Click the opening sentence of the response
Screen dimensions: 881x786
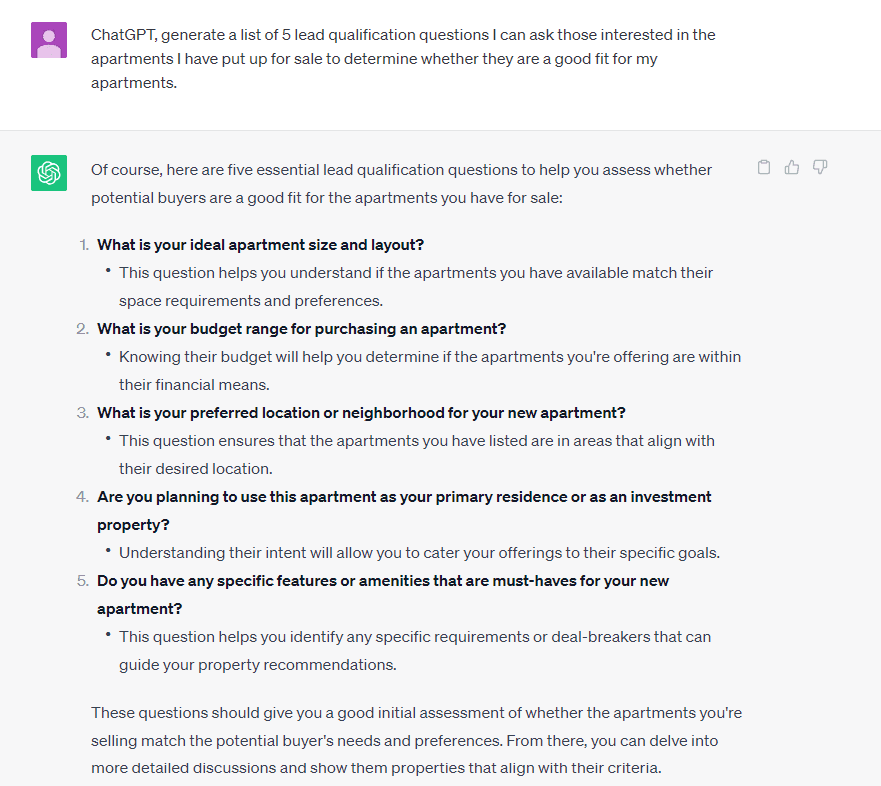(x=400, y=183)
